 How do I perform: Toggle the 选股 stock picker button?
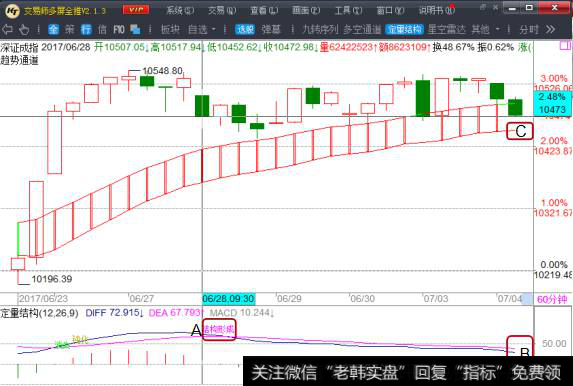[245, 29]
